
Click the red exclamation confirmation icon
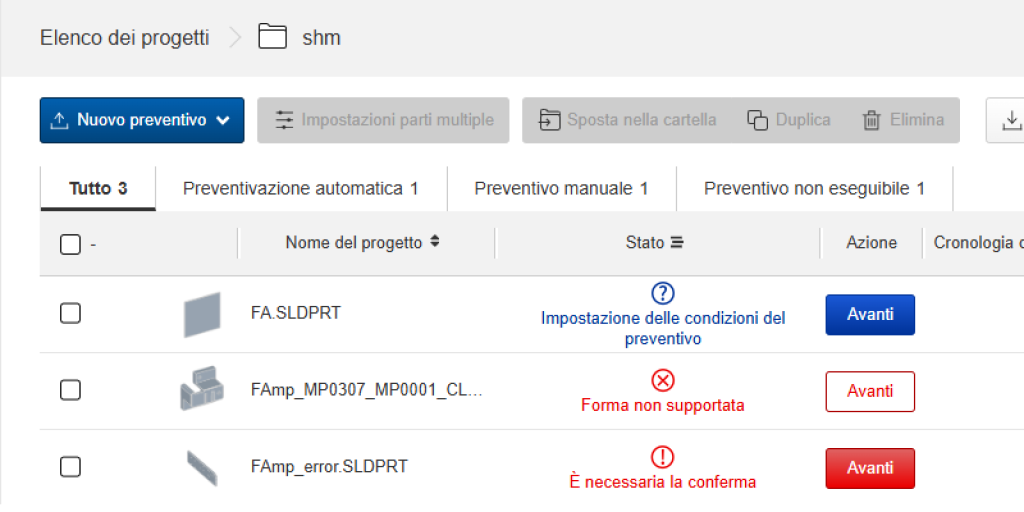coord(663,457)
